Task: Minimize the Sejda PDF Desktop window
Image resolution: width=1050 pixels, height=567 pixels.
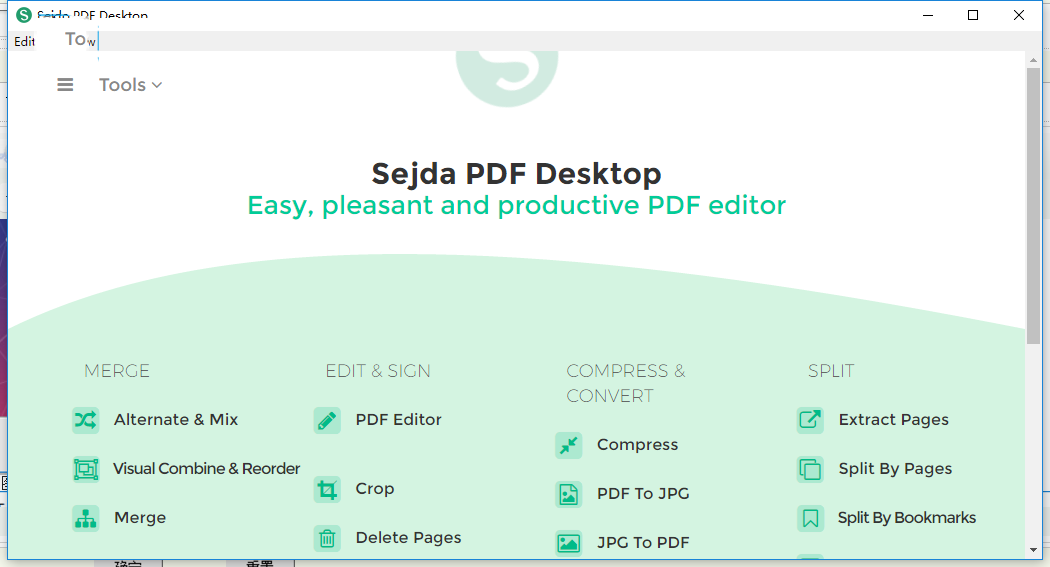Action: 928,15
